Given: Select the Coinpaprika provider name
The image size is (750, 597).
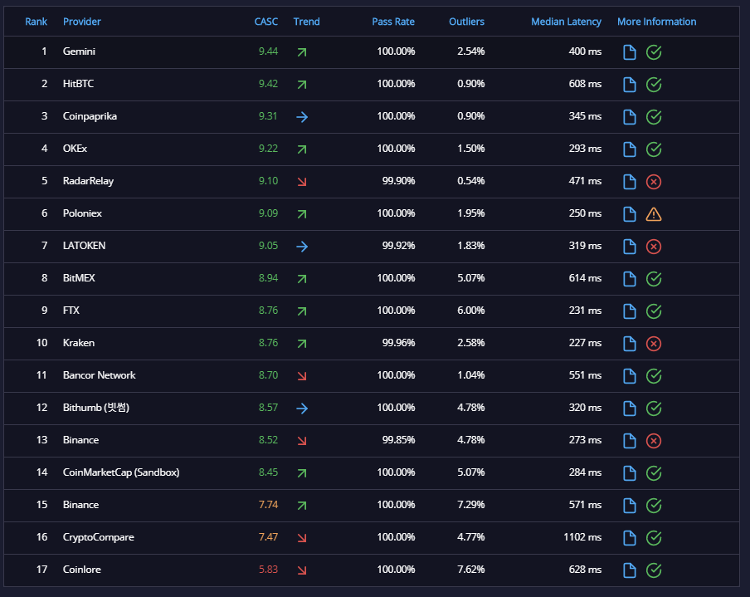Looking at the screenshot, I should click(x=90, y=116).
